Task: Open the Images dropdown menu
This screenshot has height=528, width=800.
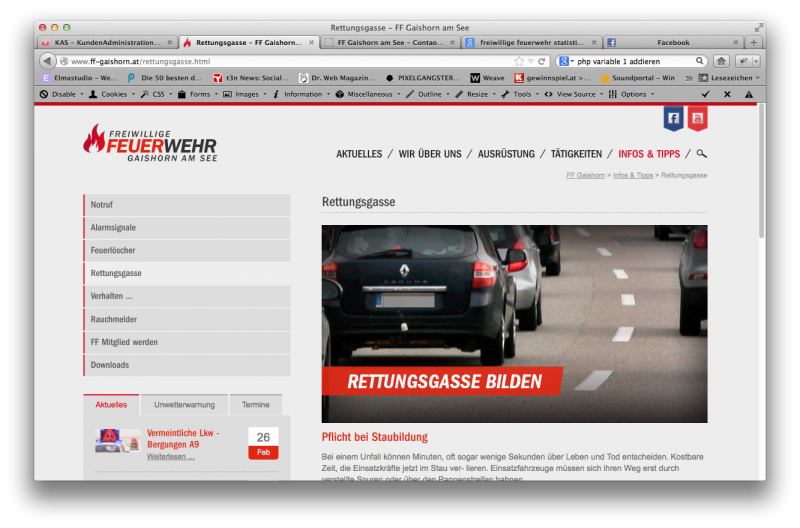Action: pyautogui.click(x=245, y=94)
